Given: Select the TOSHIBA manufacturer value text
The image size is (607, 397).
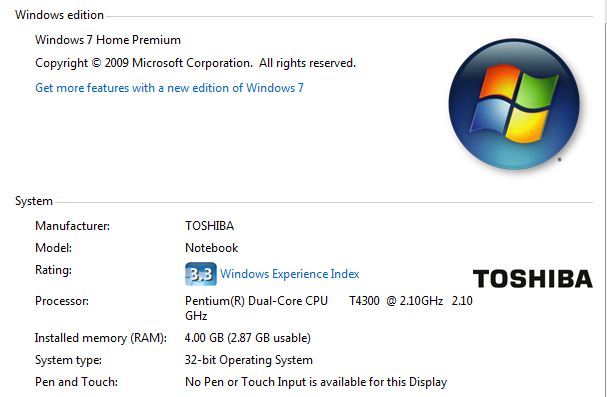Looking at the screenshot, I should (209, 226).
